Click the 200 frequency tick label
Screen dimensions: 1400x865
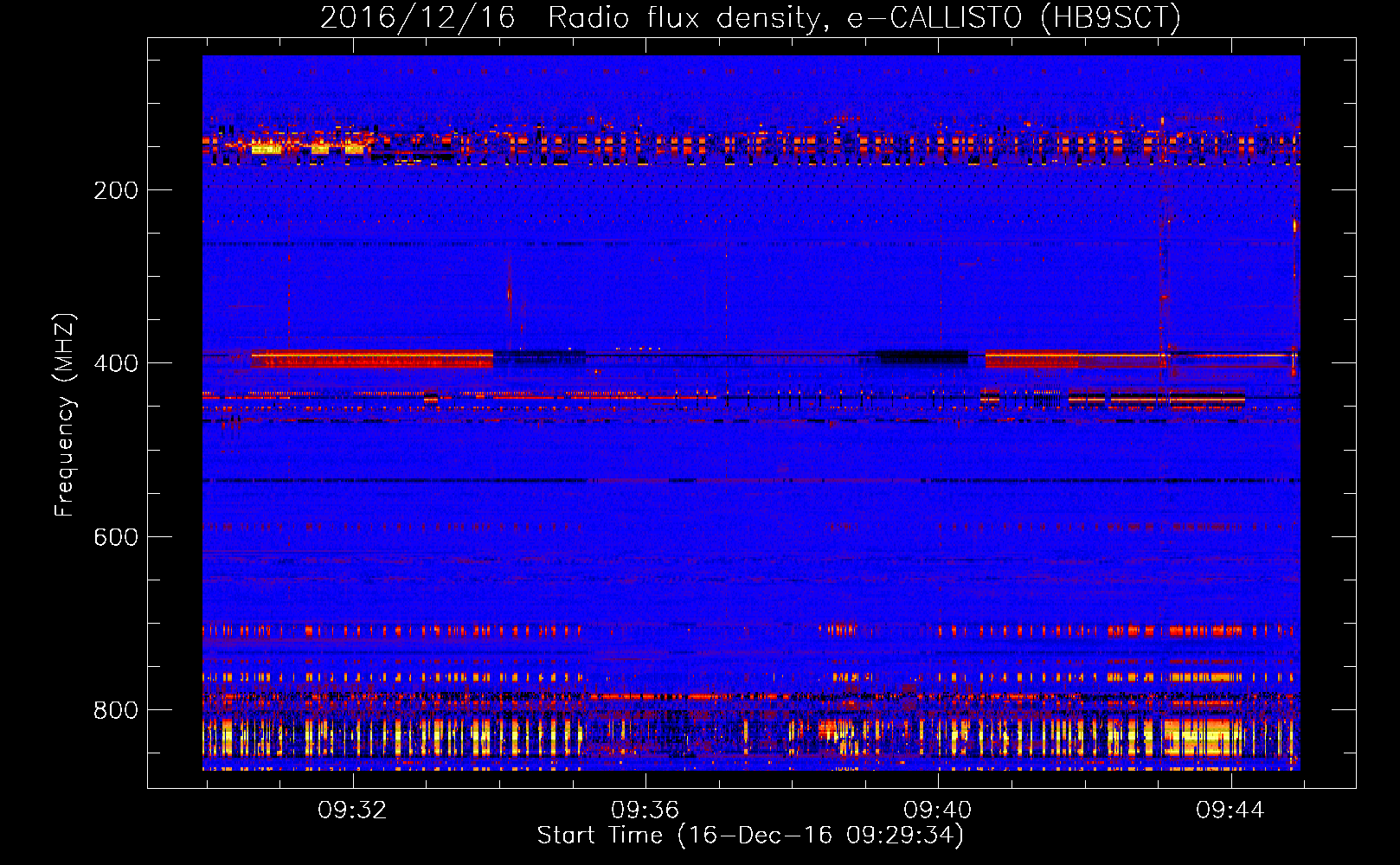(116, 190)
